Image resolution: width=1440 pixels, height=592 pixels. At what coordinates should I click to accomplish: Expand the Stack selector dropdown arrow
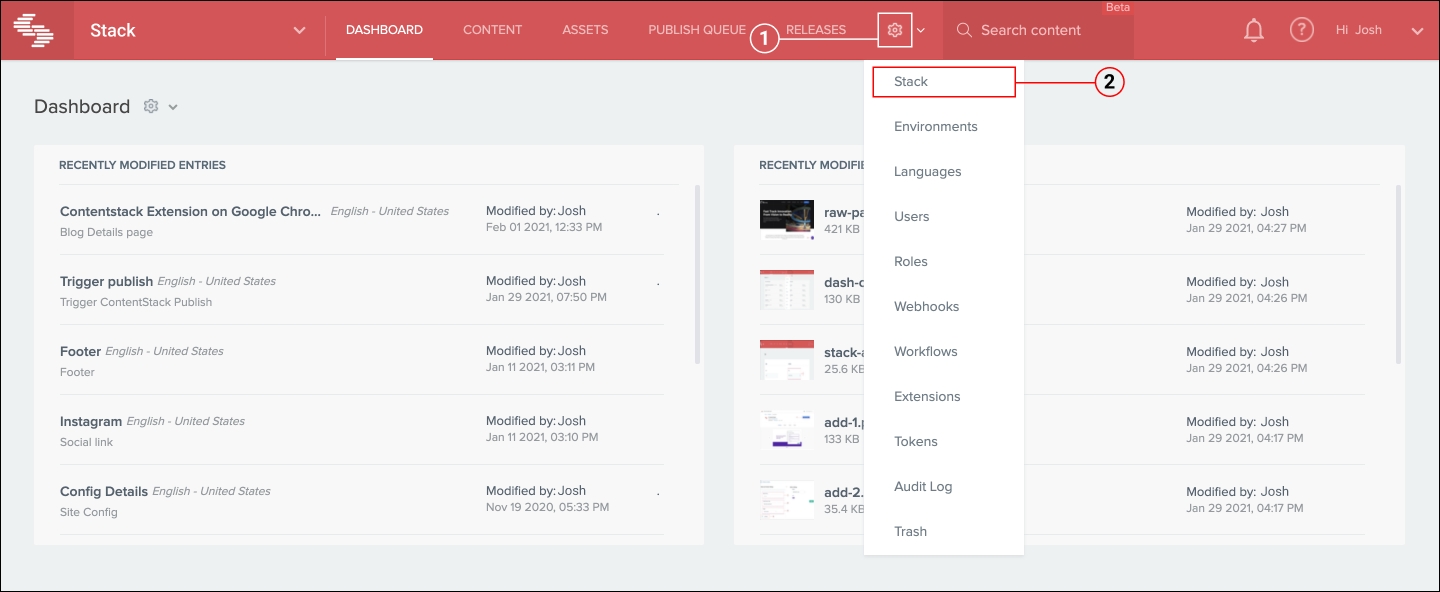(x=299, y=30)
